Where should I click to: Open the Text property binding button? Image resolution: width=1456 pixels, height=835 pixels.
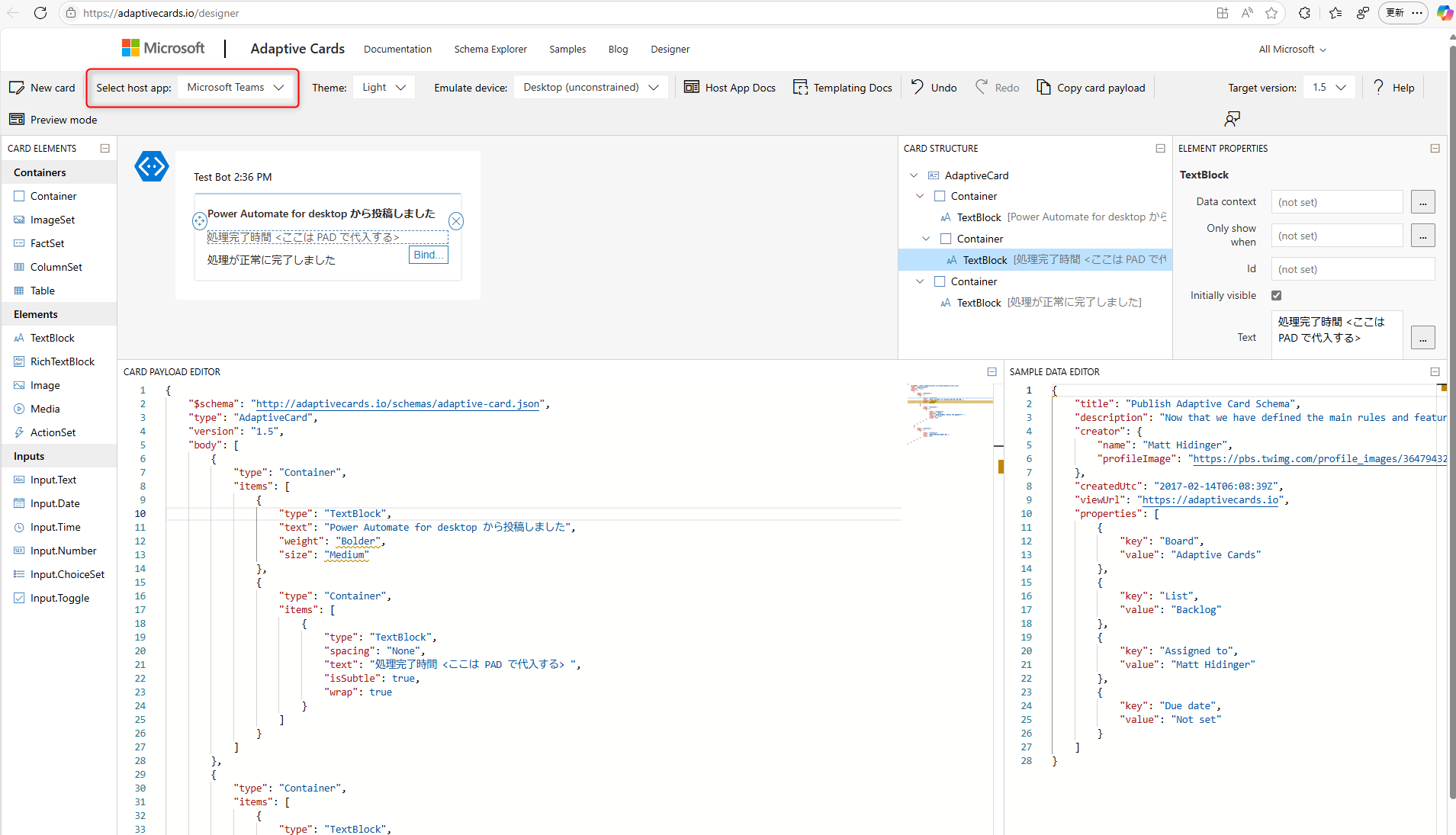point(1423,338)
